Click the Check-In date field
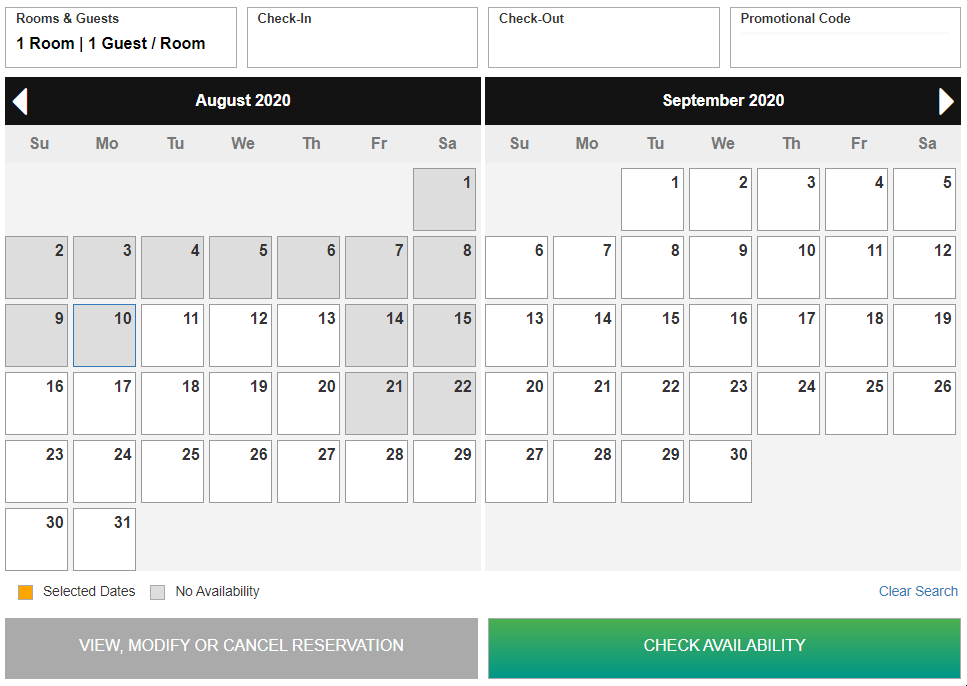The height and width of the screenshot is (686, 967). [x=362, y=38]
